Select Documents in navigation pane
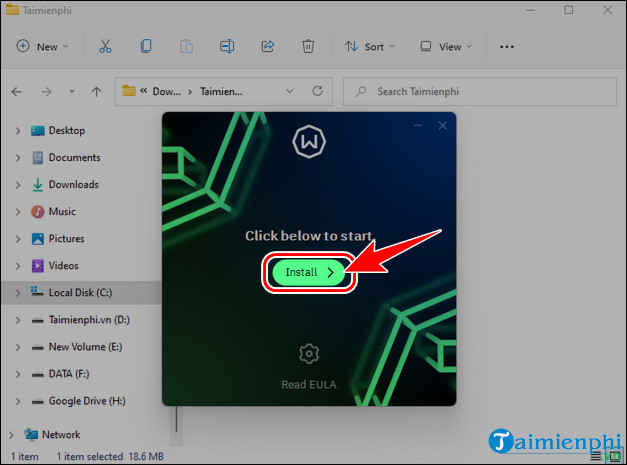The width and height of the screenshot is (627, 465). [74, 158]
